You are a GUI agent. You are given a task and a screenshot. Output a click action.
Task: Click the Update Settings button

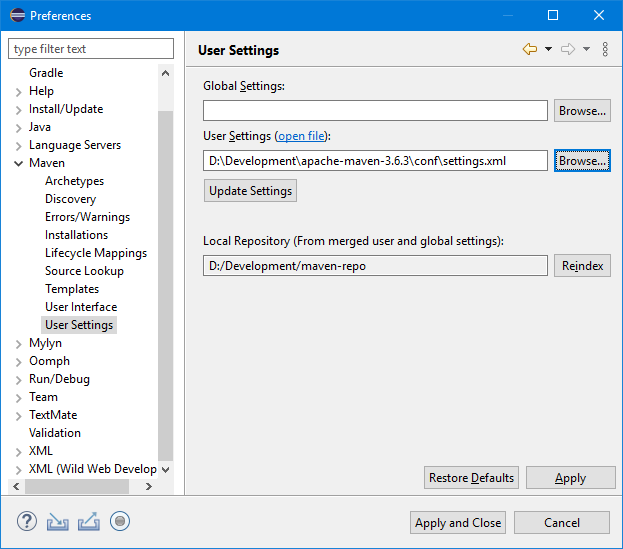pos(250,191)
